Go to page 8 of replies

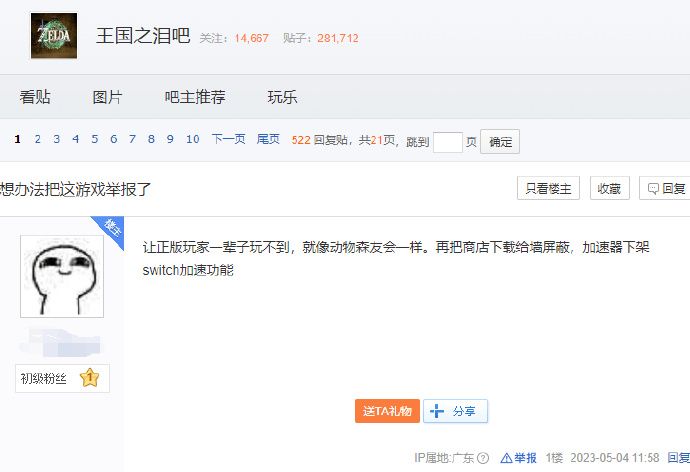[x=151, y=139]
